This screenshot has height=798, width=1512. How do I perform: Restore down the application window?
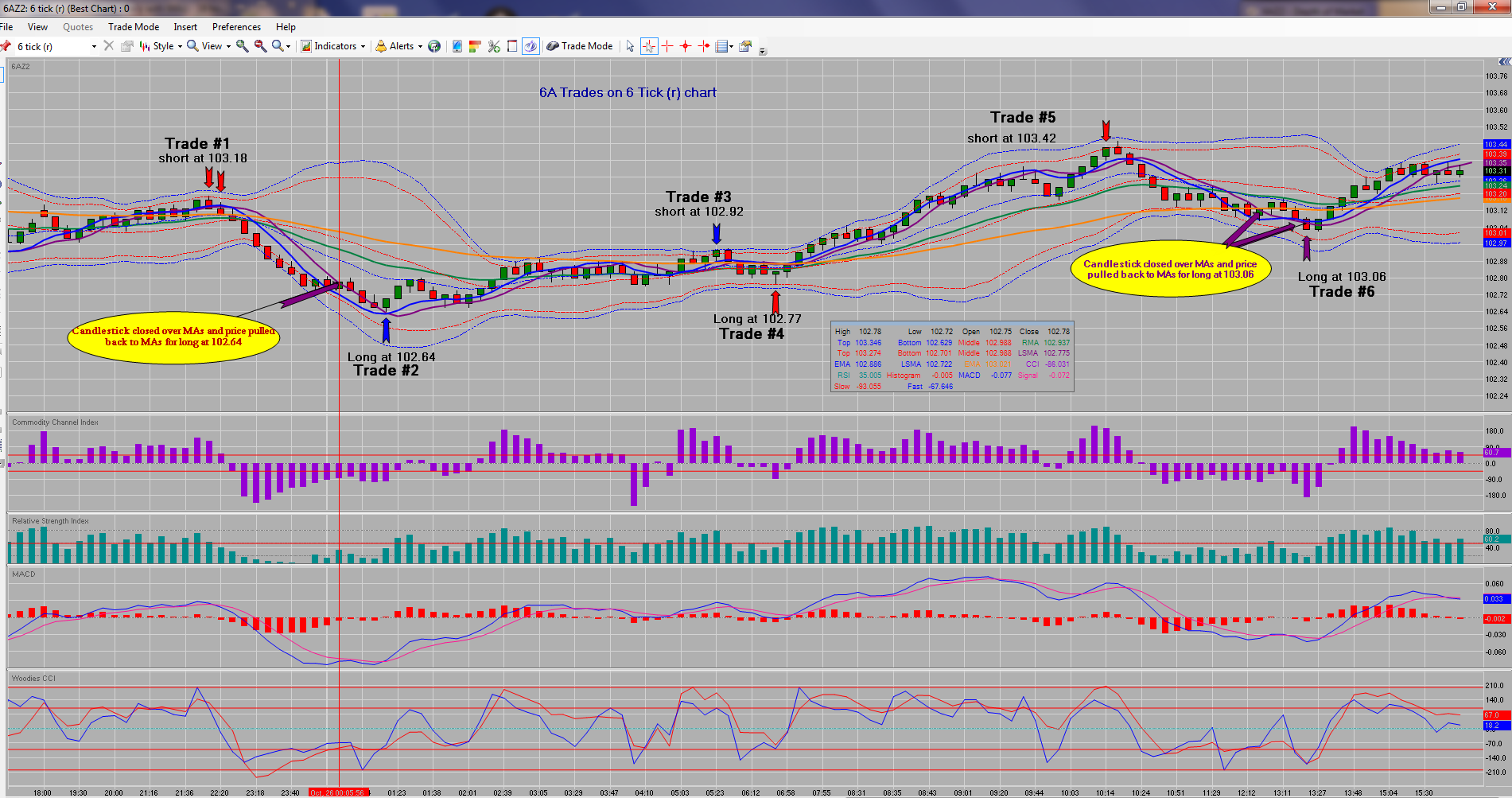click(1462, 7)
